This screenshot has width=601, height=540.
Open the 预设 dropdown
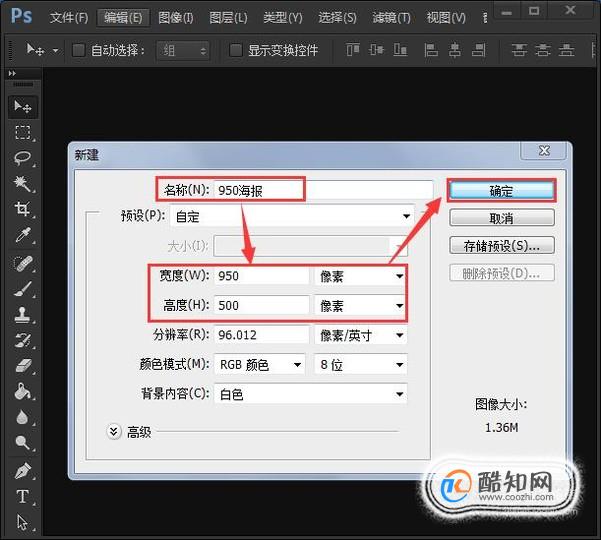point(292,217)
